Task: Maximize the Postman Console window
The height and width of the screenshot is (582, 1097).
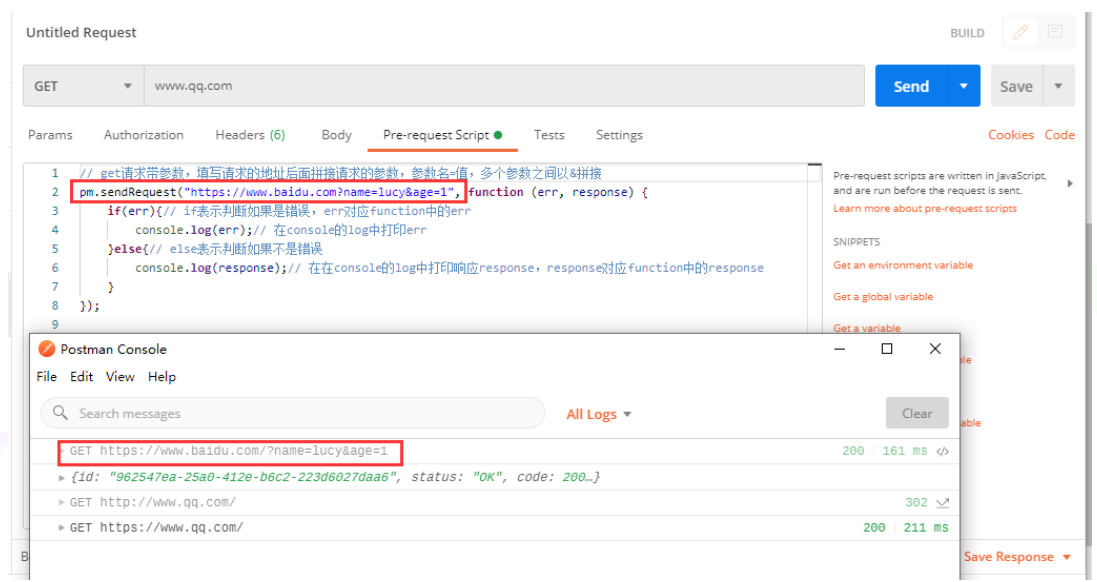Action: (887, 349)
